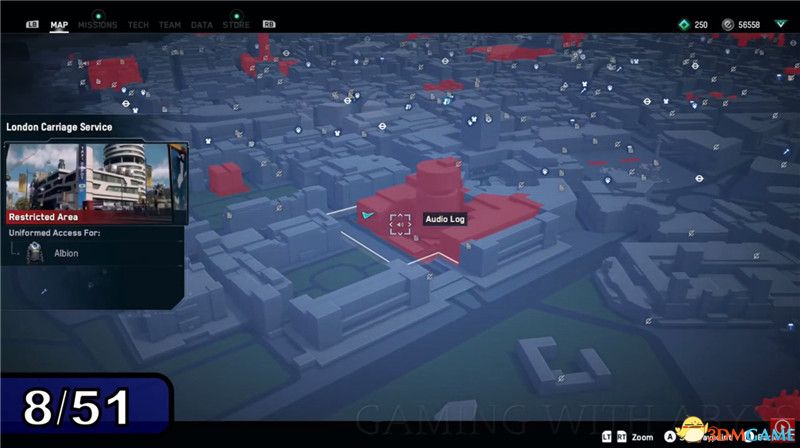The height and width of the screenshot is (448, 800).
Task: Click the Albion faction name
Action: 66,253
